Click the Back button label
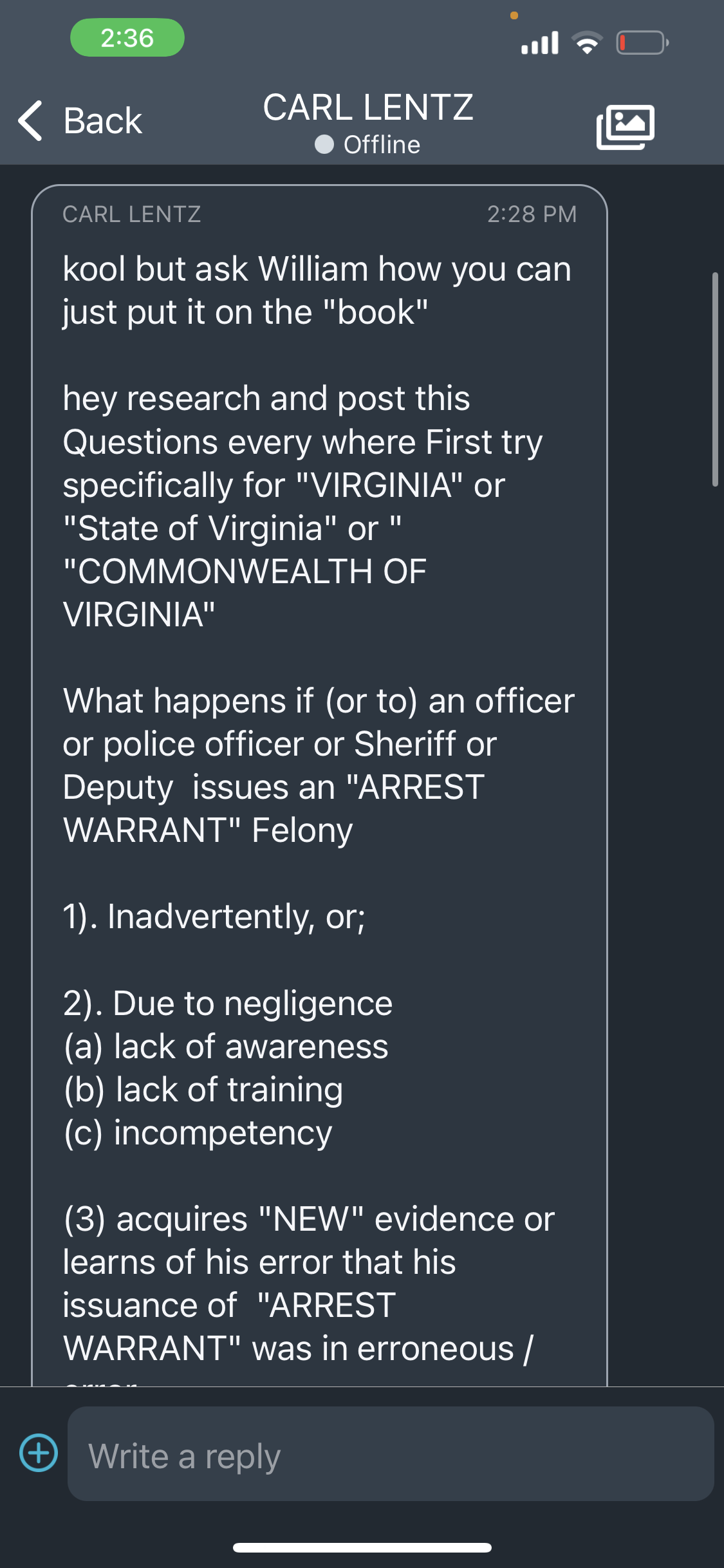The width and height of the screenshot is (724, 1568). pyautogui.click(x=103, y=121)
